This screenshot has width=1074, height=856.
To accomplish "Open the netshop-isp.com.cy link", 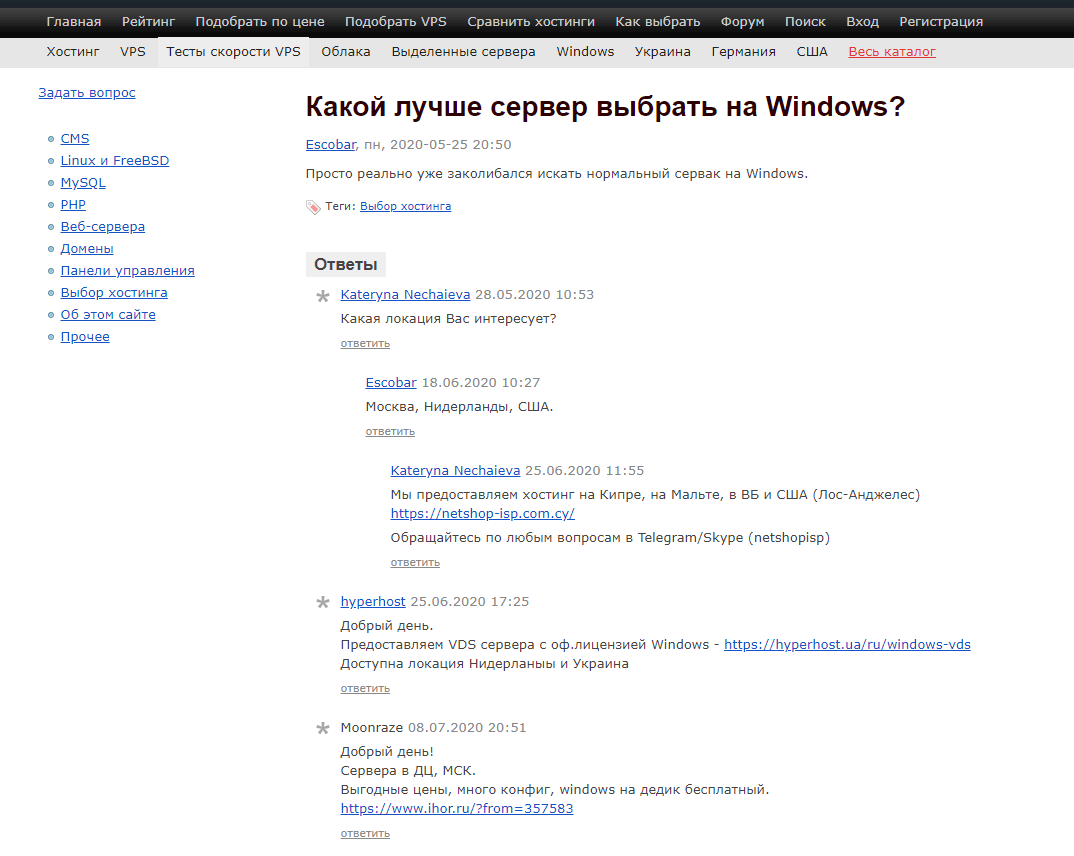I will point(482,514).
